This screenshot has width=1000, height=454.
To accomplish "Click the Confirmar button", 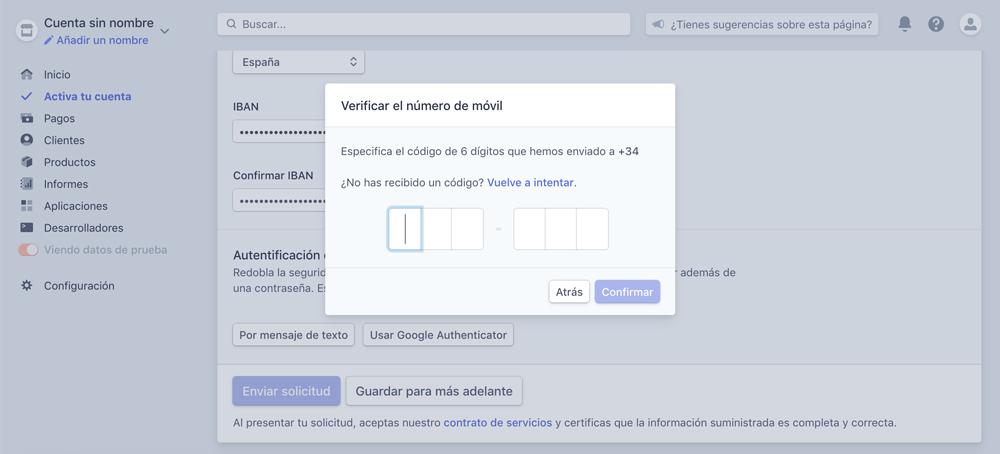I will pos(628,292).
